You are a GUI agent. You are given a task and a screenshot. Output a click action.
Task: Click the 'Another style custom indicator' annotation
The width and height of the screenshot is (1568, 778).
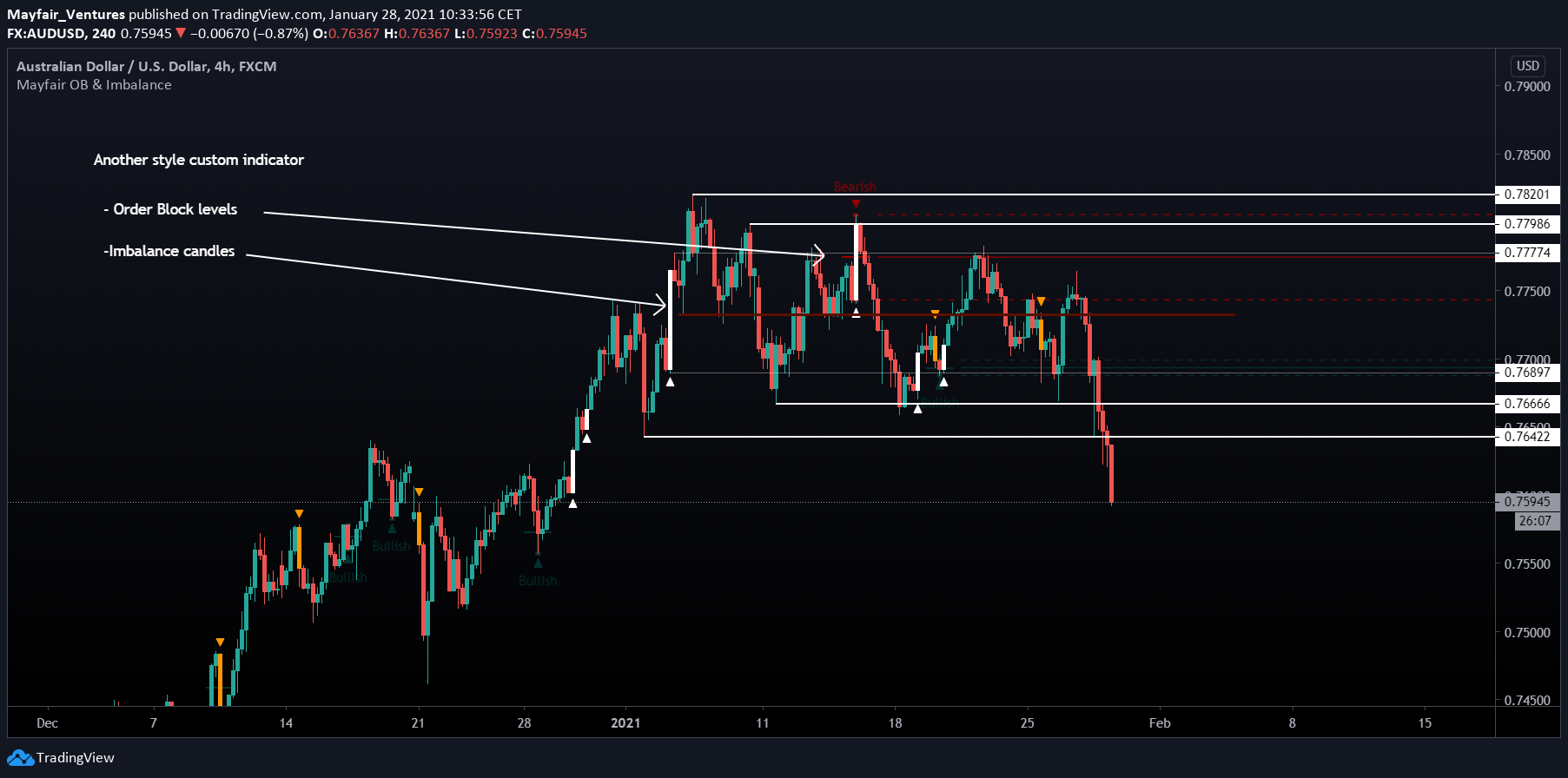[x=199, y=160]
